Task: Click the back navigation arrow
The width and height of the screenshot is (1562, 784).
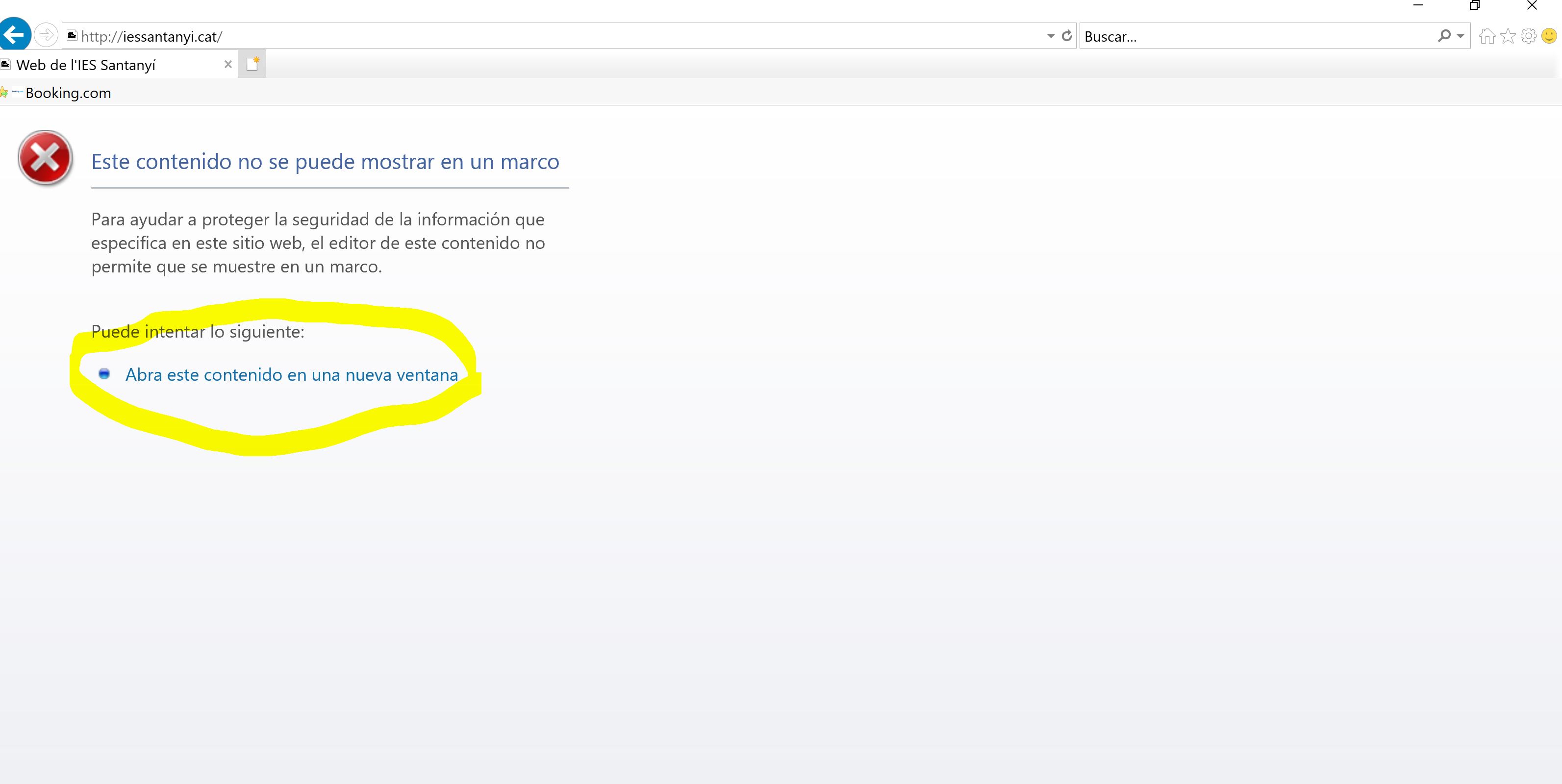Action: point(14,34)
